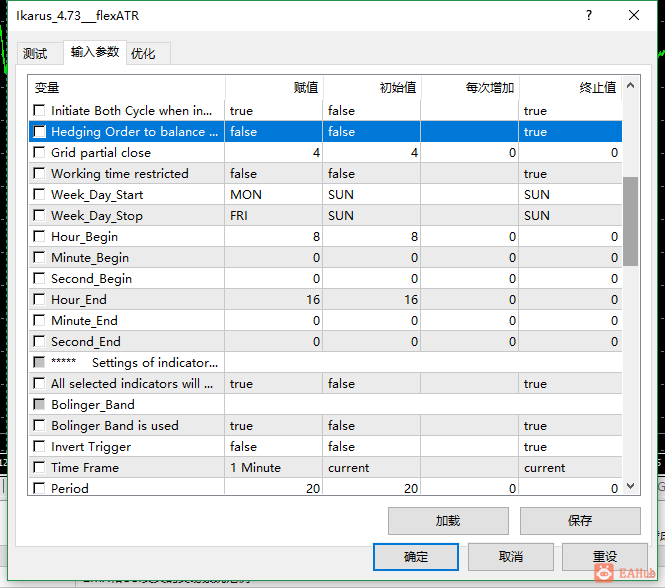
Task: Check the Time Frame checkbox
Action: pyautogui.click(x=39, y=468)
